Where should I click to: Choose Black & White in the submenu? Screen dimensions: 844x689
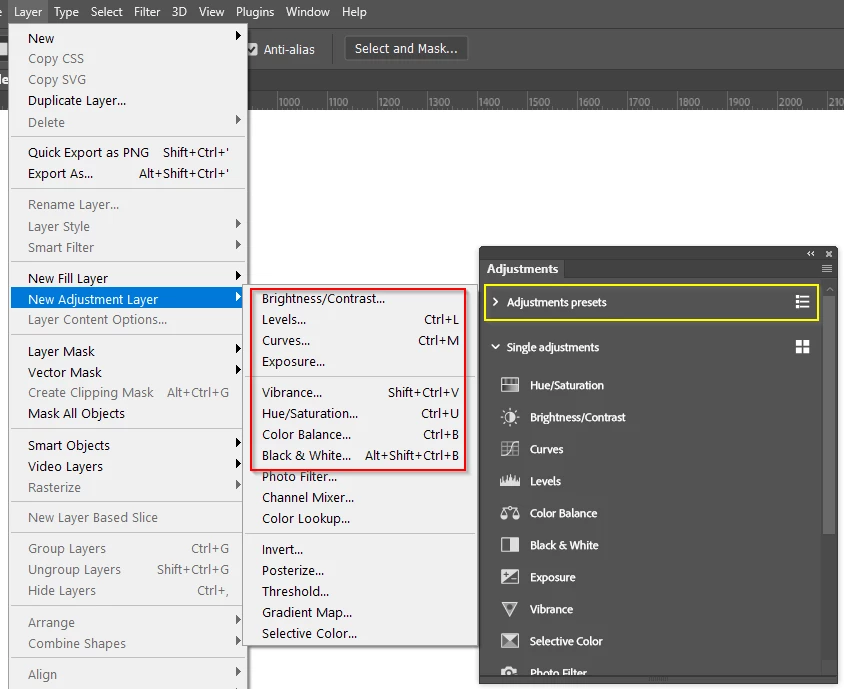(x=360, y=455)
